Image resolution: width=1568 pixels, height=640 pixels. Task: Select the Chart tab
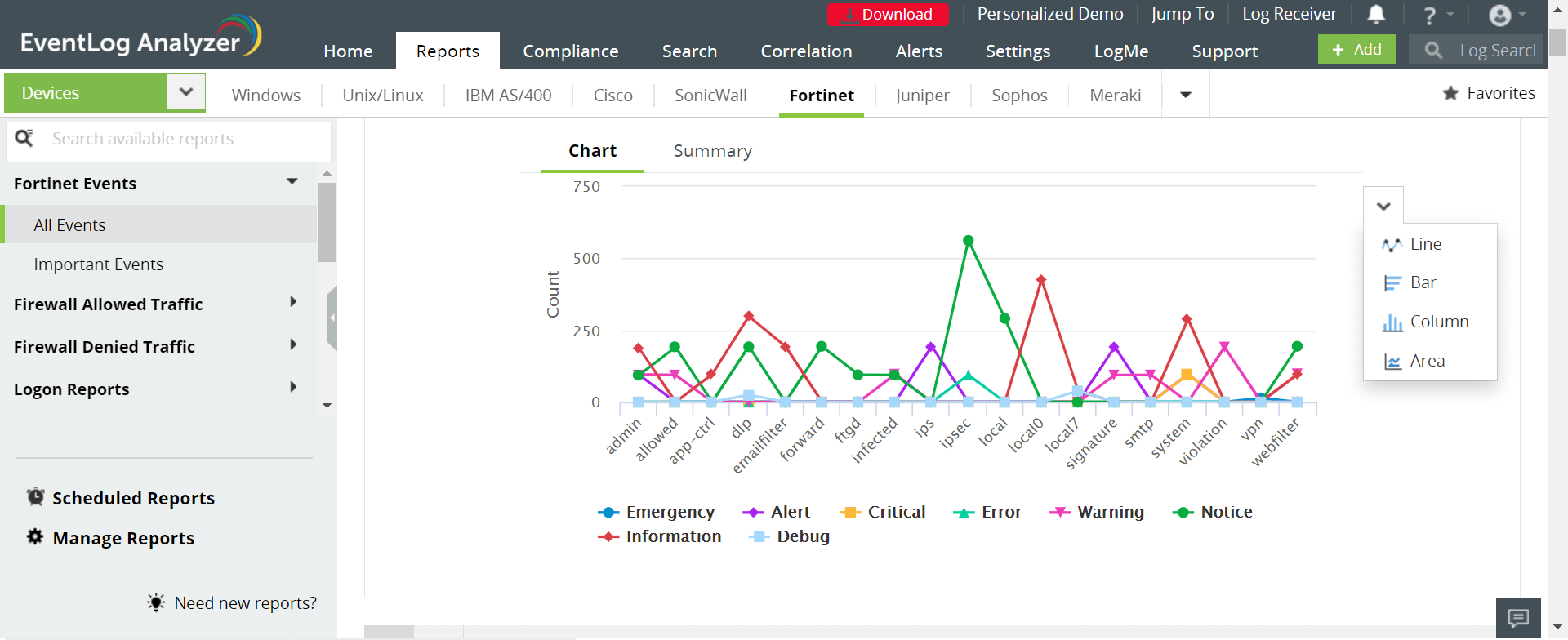(x=593, y=151)
